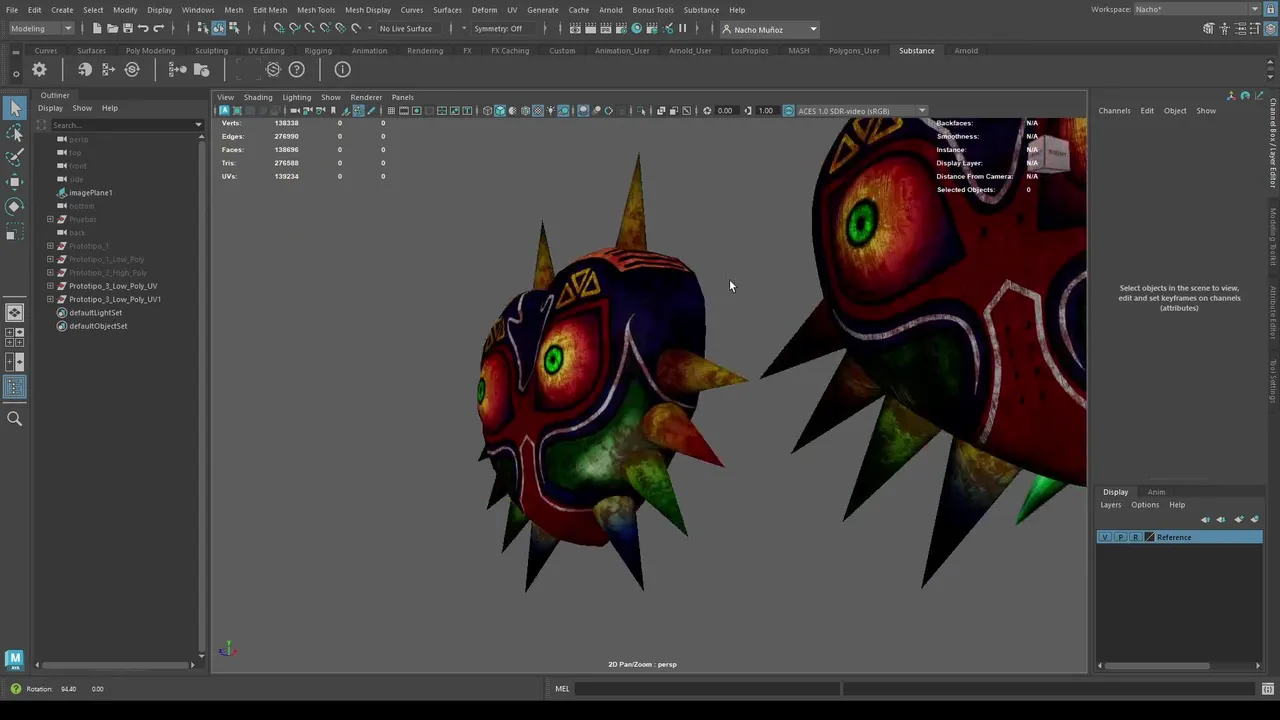Toggle playback P of Reference layer
1280x720 pixels.
(1120, 538)
